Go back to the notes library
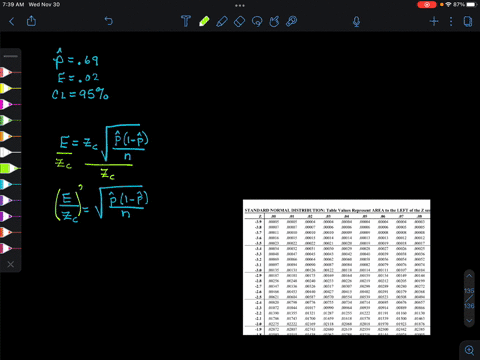The width and height of the screenshot is (480, 360). coord(12,22)
